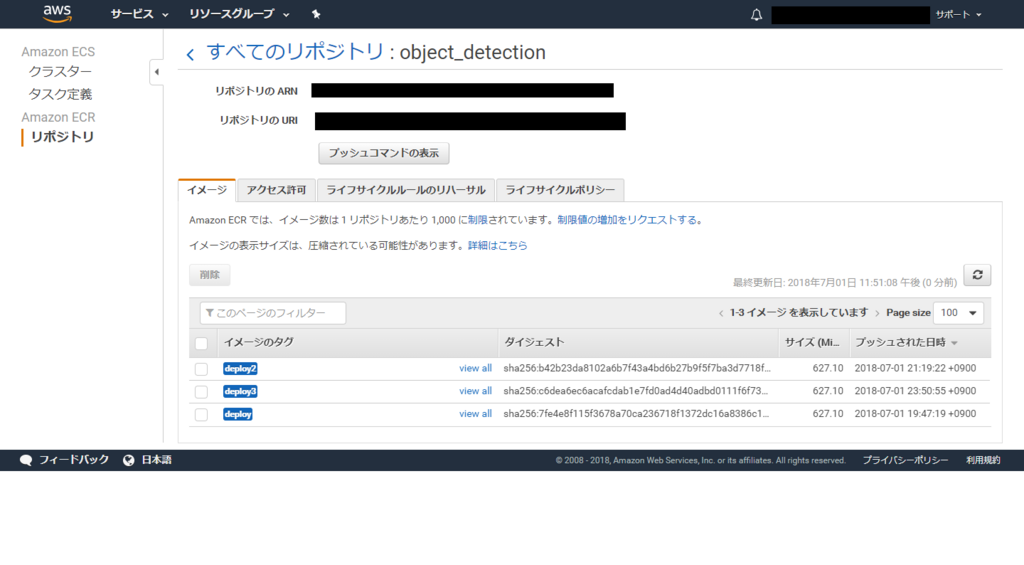Select all images with header checkbox
The width and height of the screenshot is (1024, 565).
201,343
